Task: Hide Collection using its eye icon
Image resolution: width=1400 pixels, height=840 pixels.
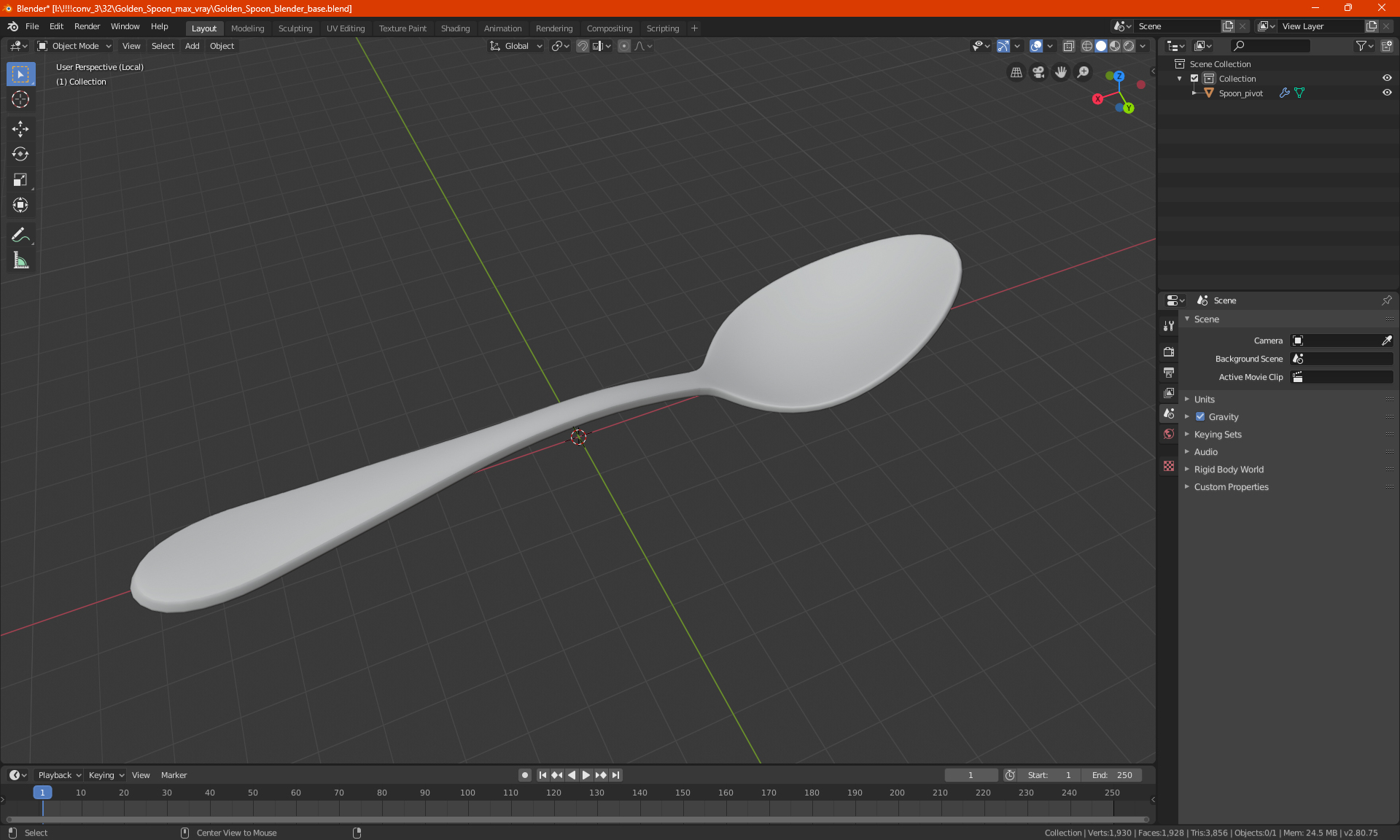Action: (1387, 78)
